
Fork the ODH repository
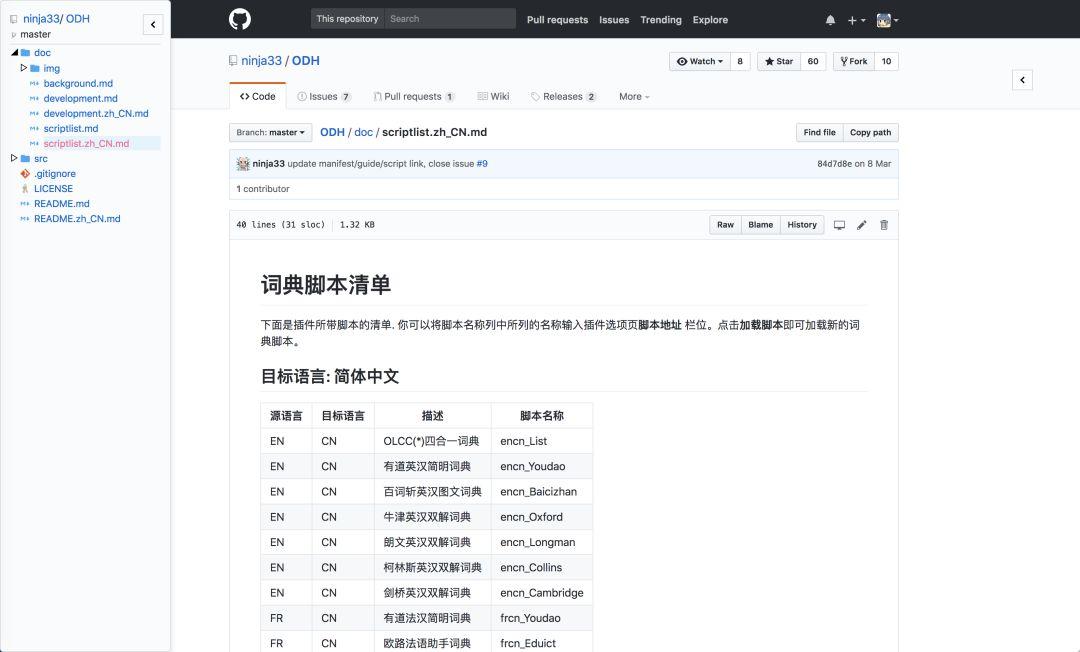(854, 61)
